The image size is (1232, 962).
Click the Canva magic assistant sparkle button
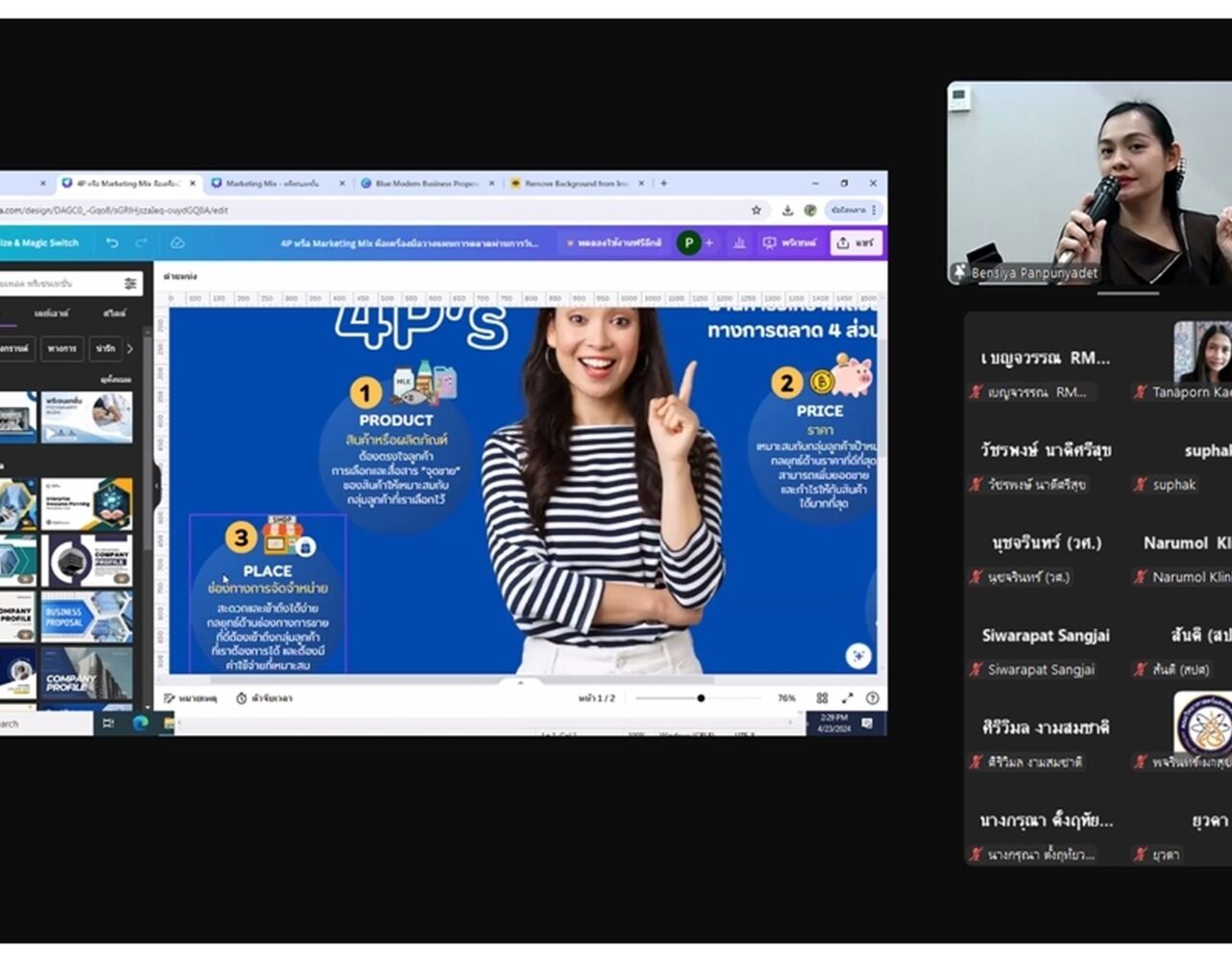click(858, 656)
